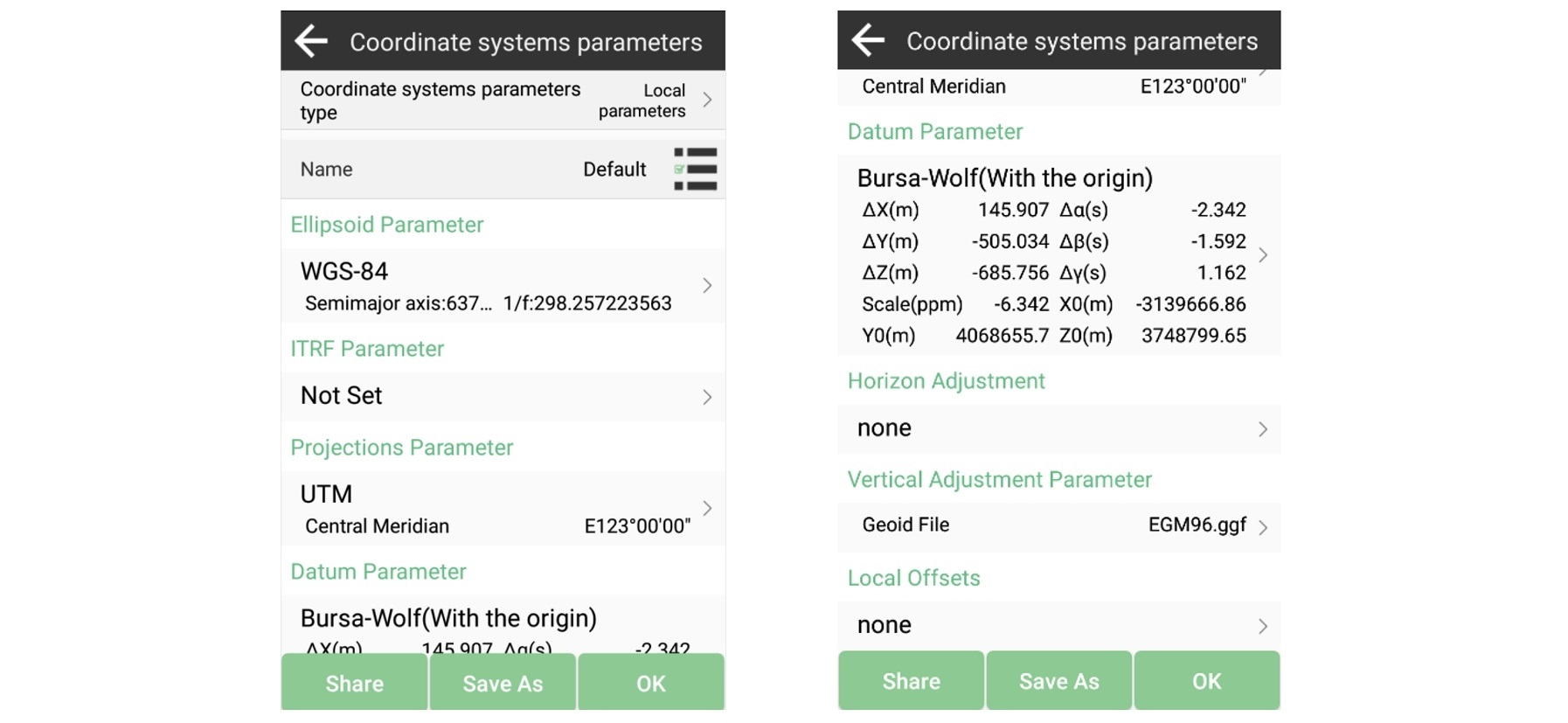The width and height of the screenshot is (1568, 723).
Task: Expand Local Offsets none row
Action: 1263,626
